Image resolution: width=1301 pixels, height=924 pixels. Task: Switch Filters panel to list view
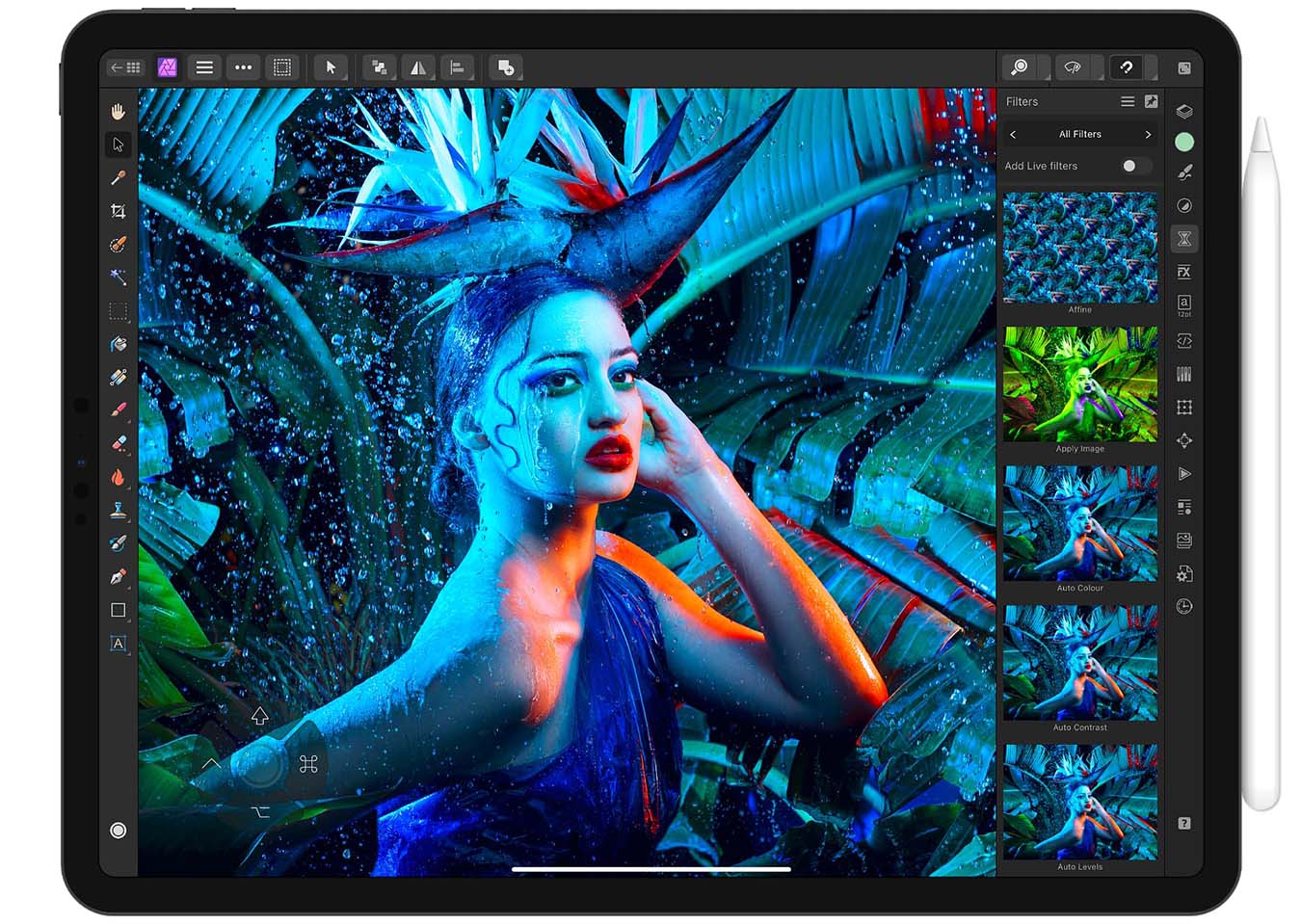point(1128,101)
